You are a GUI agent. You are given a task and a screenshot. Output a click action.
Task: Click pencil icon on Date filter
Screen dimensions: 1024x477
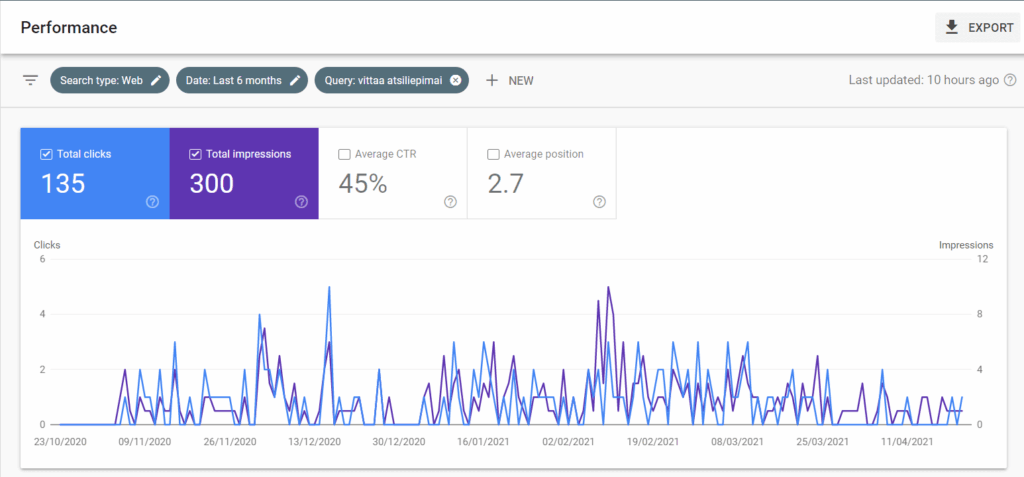[295, 80]
